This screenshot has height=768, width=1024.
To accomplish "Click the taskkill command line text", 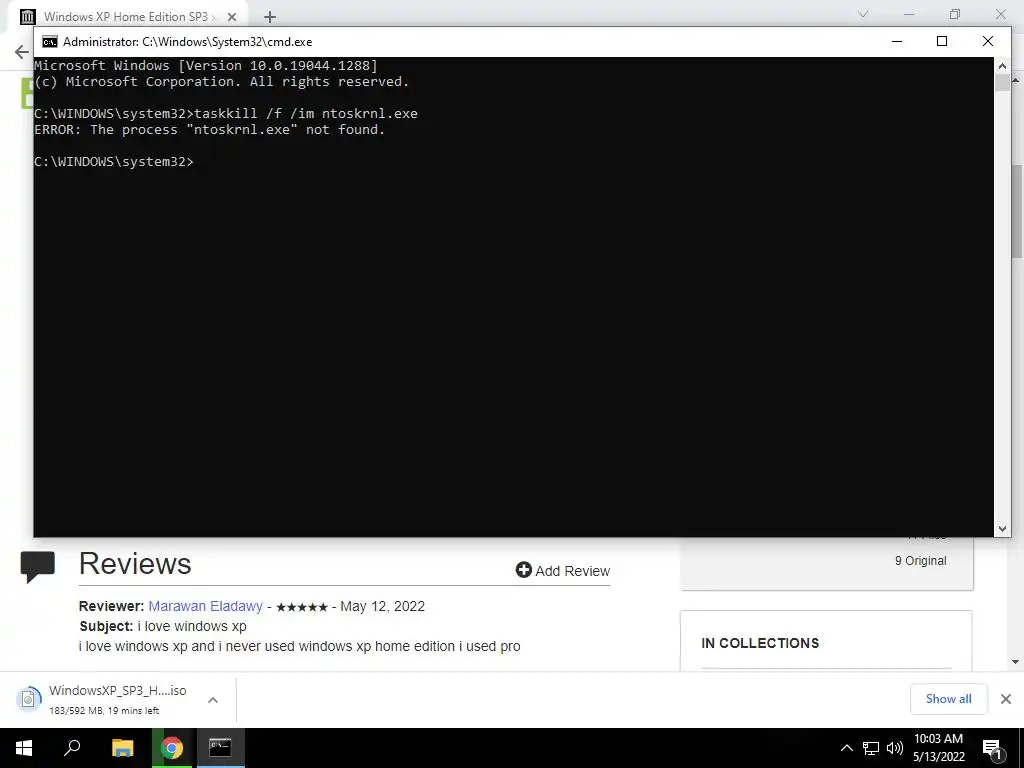I will pyautogui.click(x=226, y=114).
